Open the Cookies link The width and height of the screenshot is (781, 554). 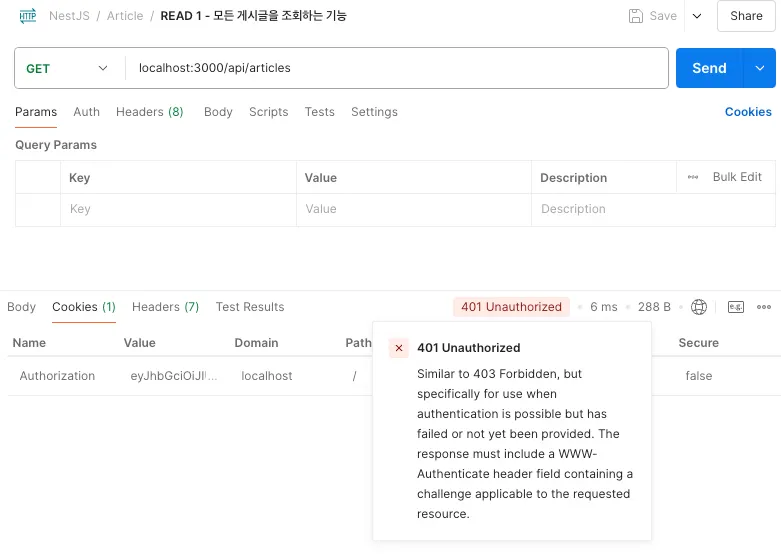pos(748,112)
